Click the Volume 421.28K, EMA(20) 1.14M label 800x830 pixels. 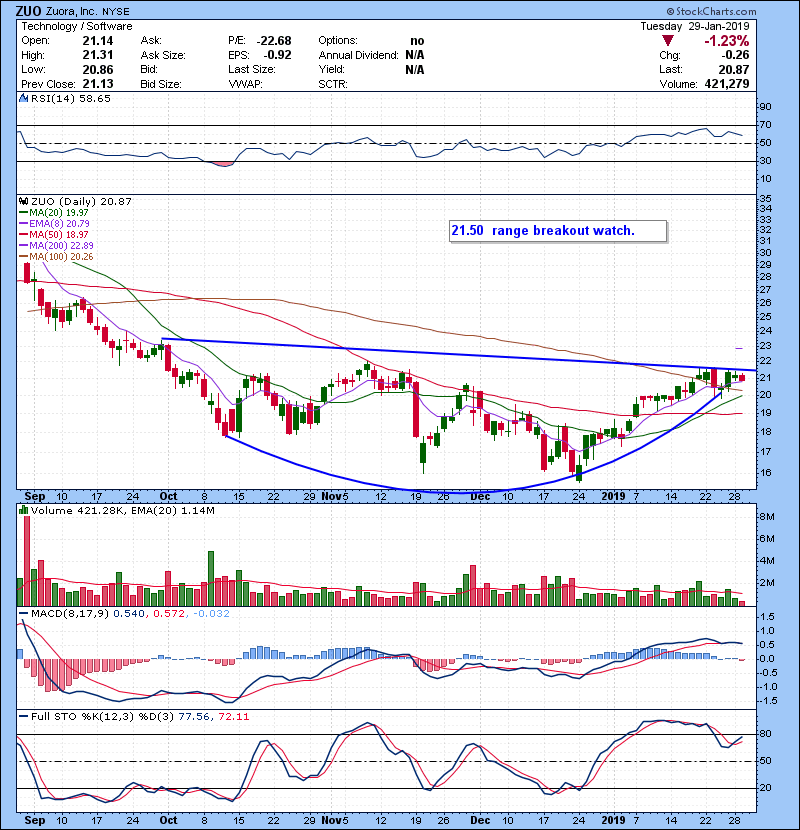point(123,510)
